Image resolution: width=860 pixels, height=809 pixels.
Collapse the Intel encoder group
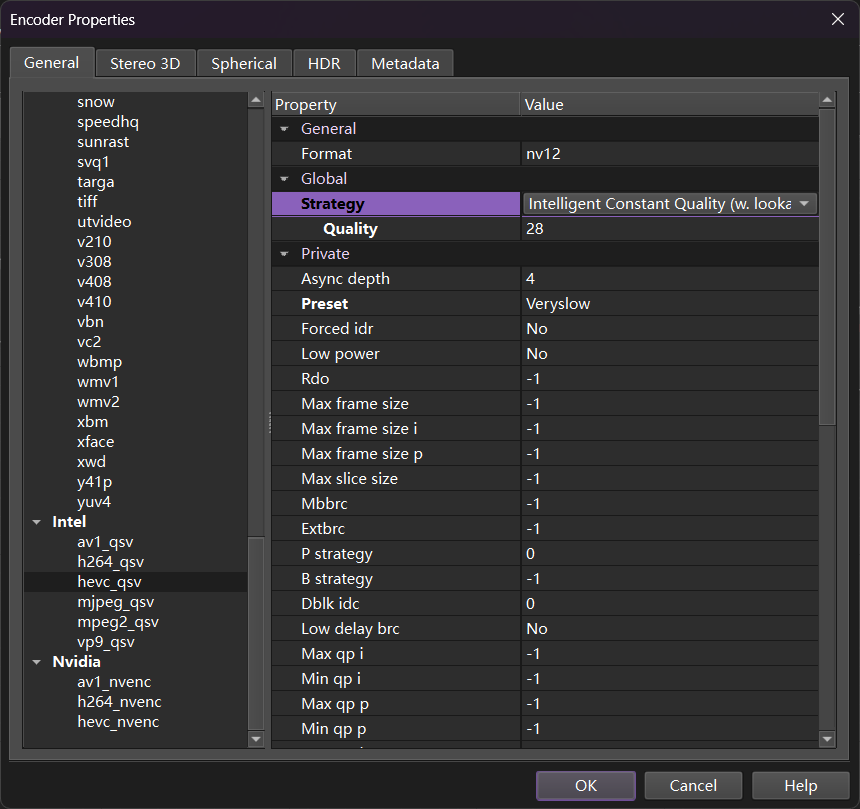[x=37, y=522]
